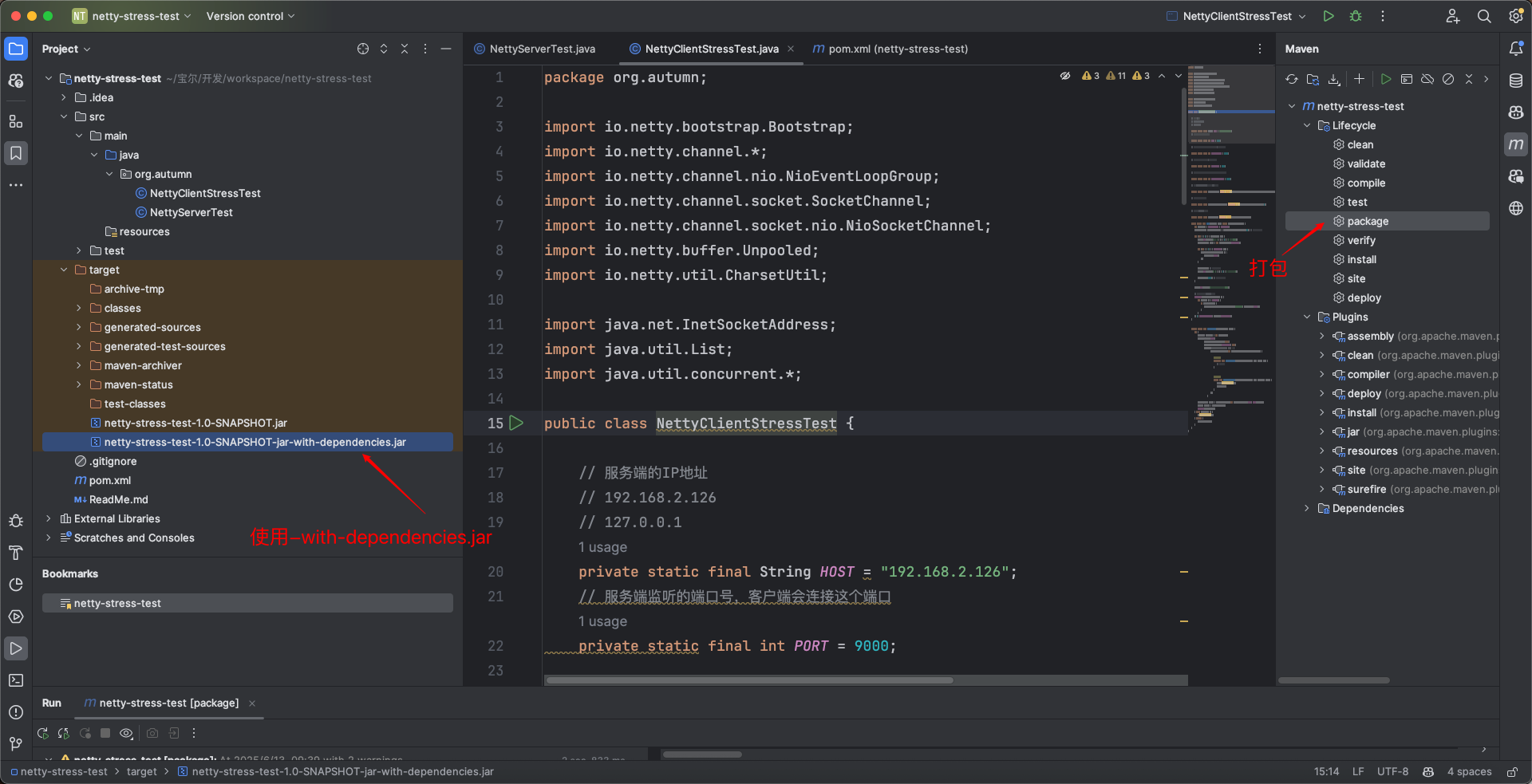The image size is (1532, 784).
Task: Toggle run output view eye option
Action: click(126, 733)
